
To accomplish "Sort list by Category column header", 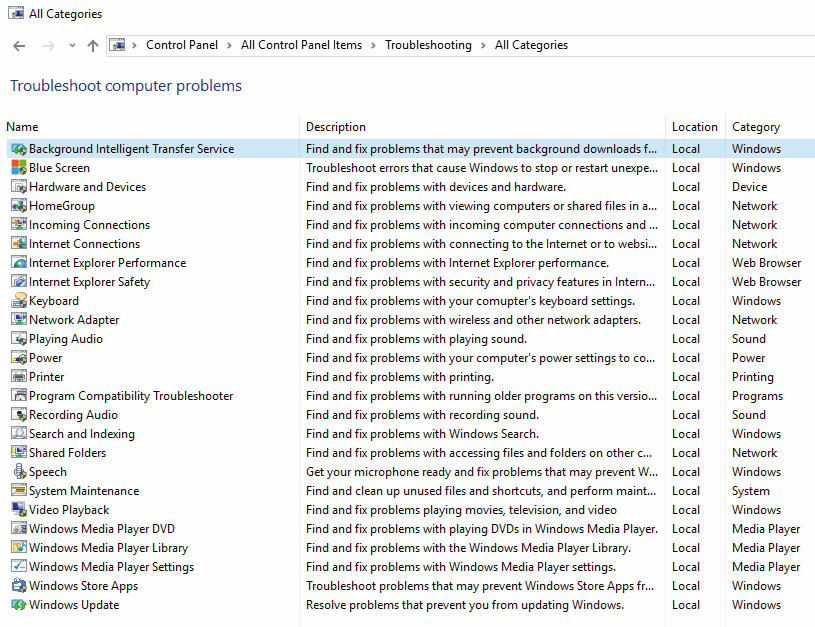I will pyautogui.click(x=756, y=127).
